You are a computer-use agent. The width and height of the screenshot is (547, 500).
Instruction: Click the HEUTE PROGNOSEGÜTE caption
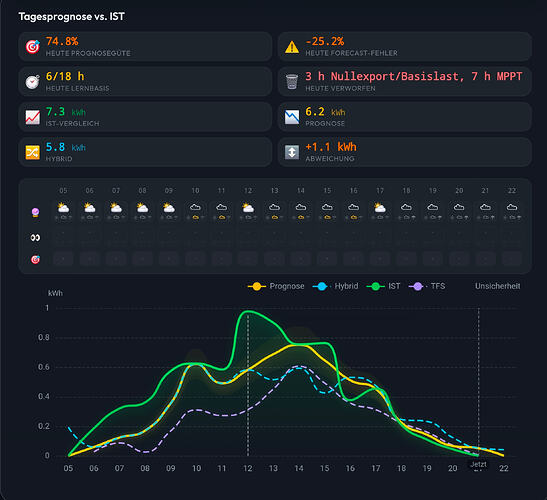click(88, 53)
